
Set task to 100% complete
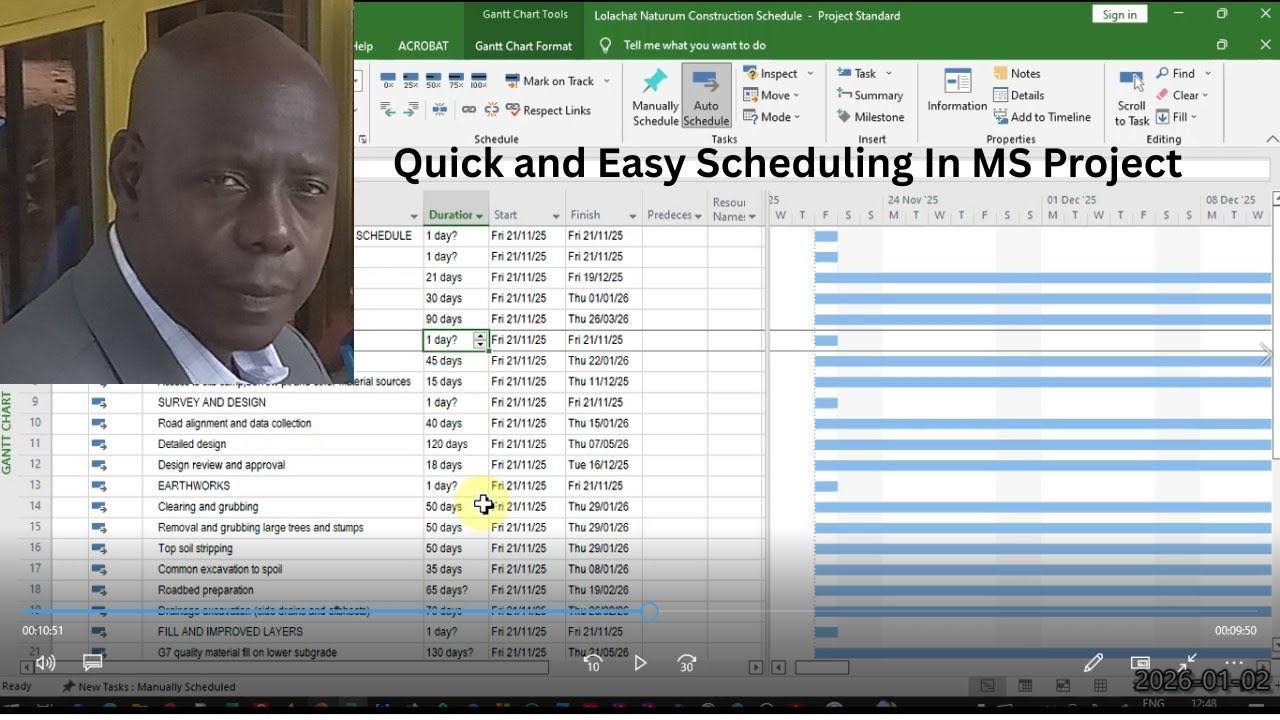[479, 81]
